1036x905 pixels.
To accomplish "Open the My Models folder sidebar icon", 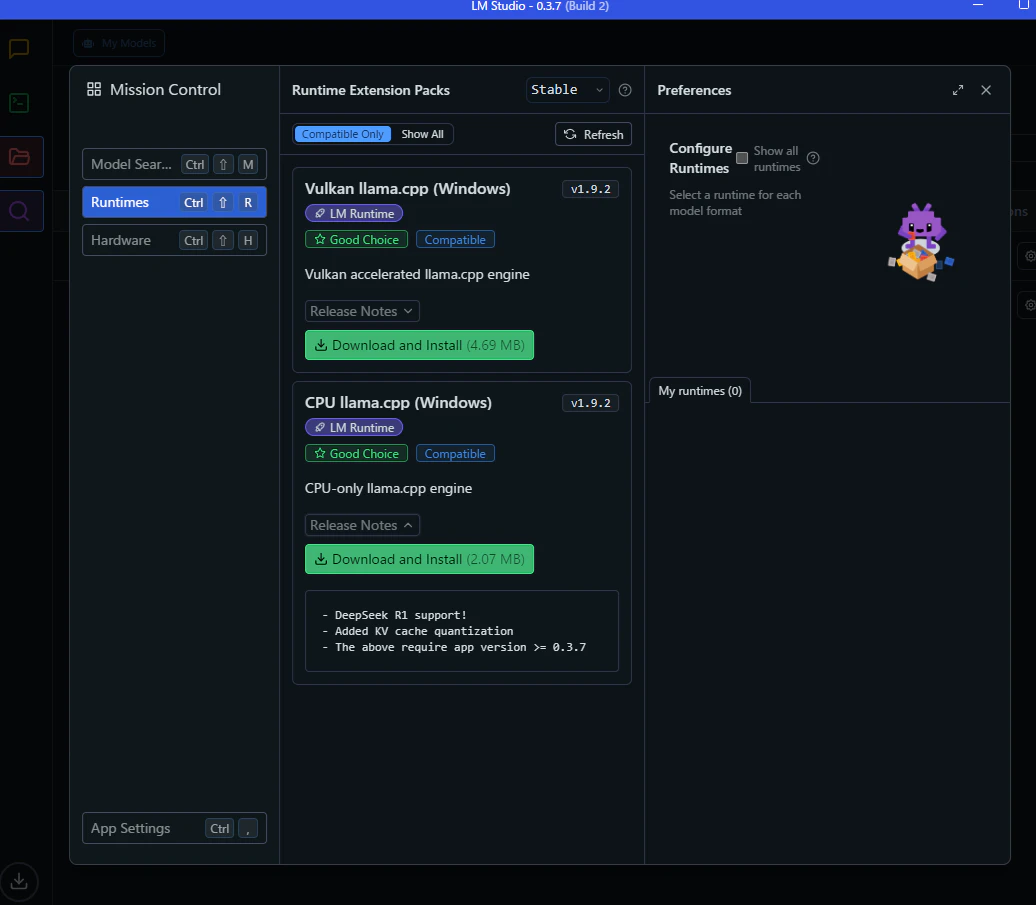I will click(19, 157).
